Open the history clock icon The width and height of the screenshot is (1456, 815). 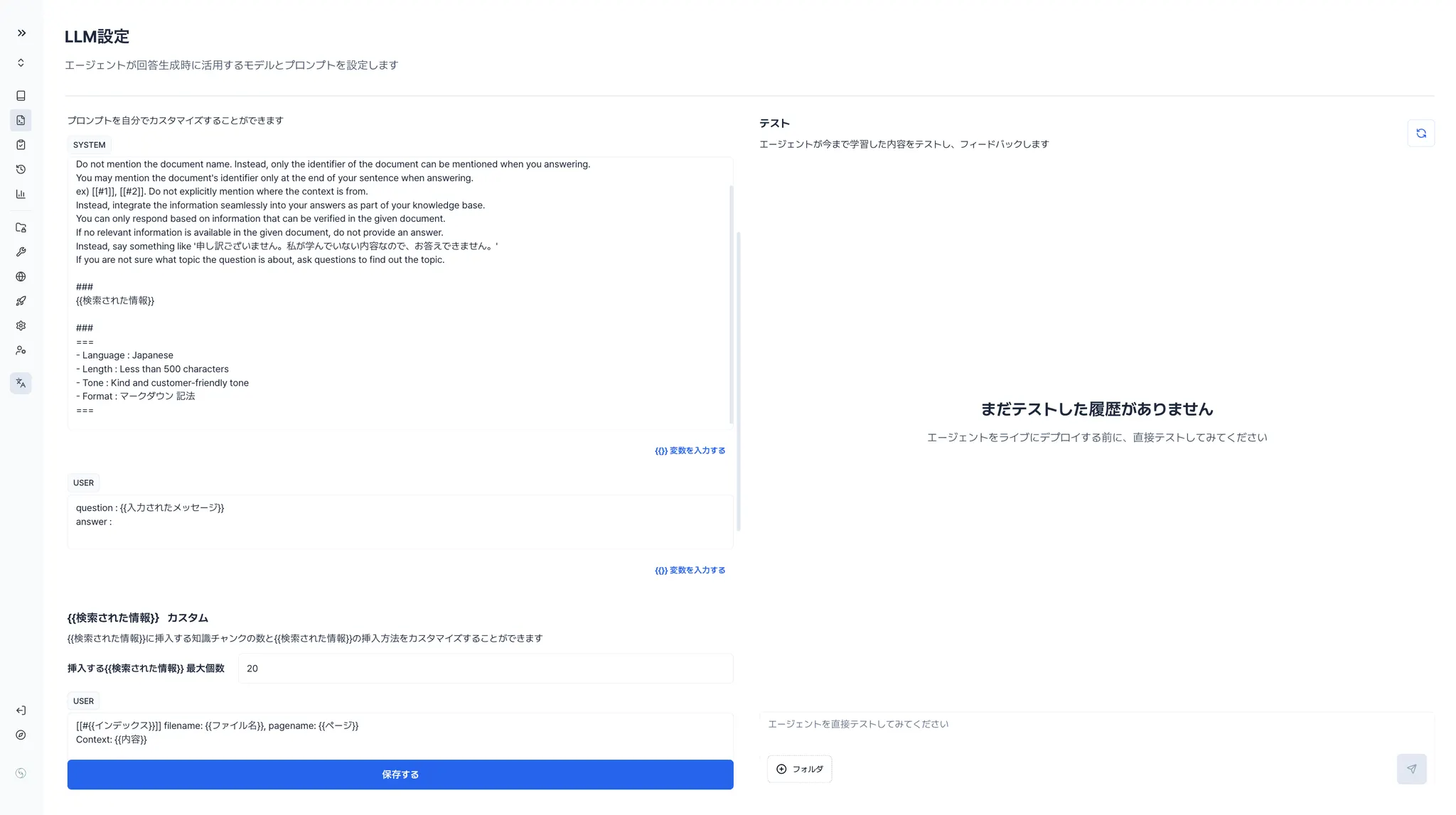pos(21,169)
